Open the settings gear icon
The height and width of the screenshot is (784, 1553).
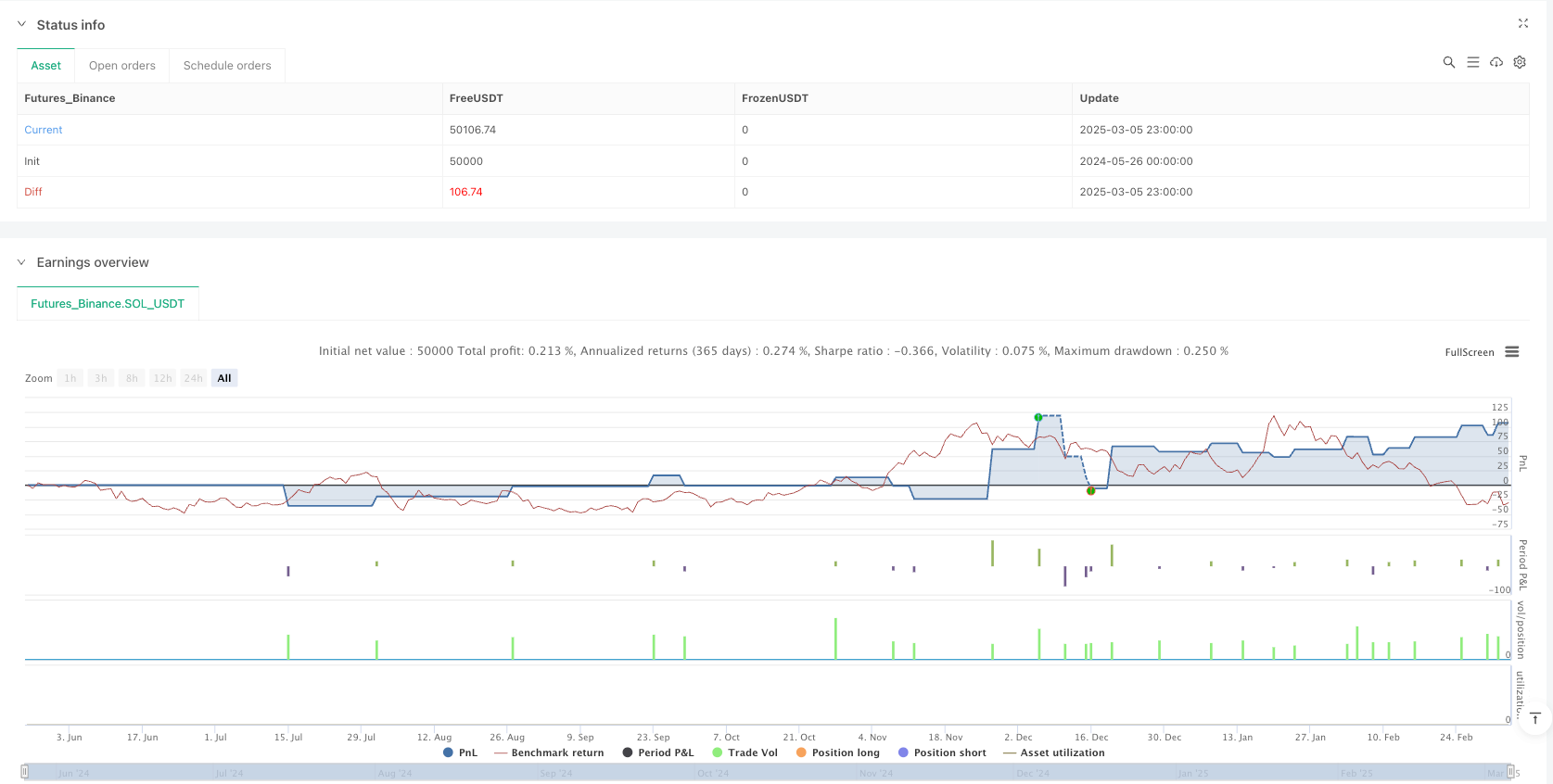1520,62
